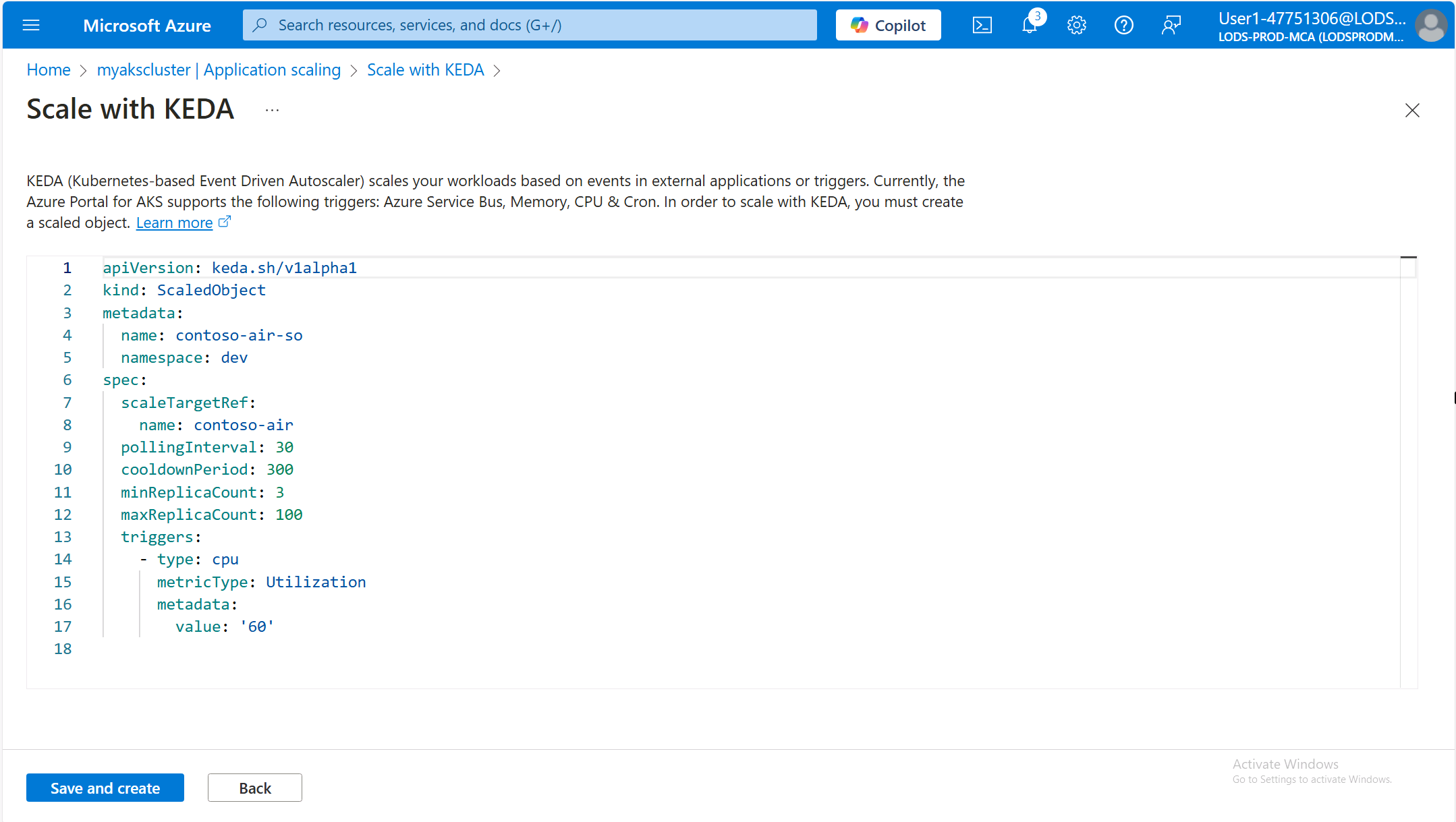Viewport: 1456px width, 822px height.
Task: Close the Scale with KEDA panel
Action: click(1412, 111)
